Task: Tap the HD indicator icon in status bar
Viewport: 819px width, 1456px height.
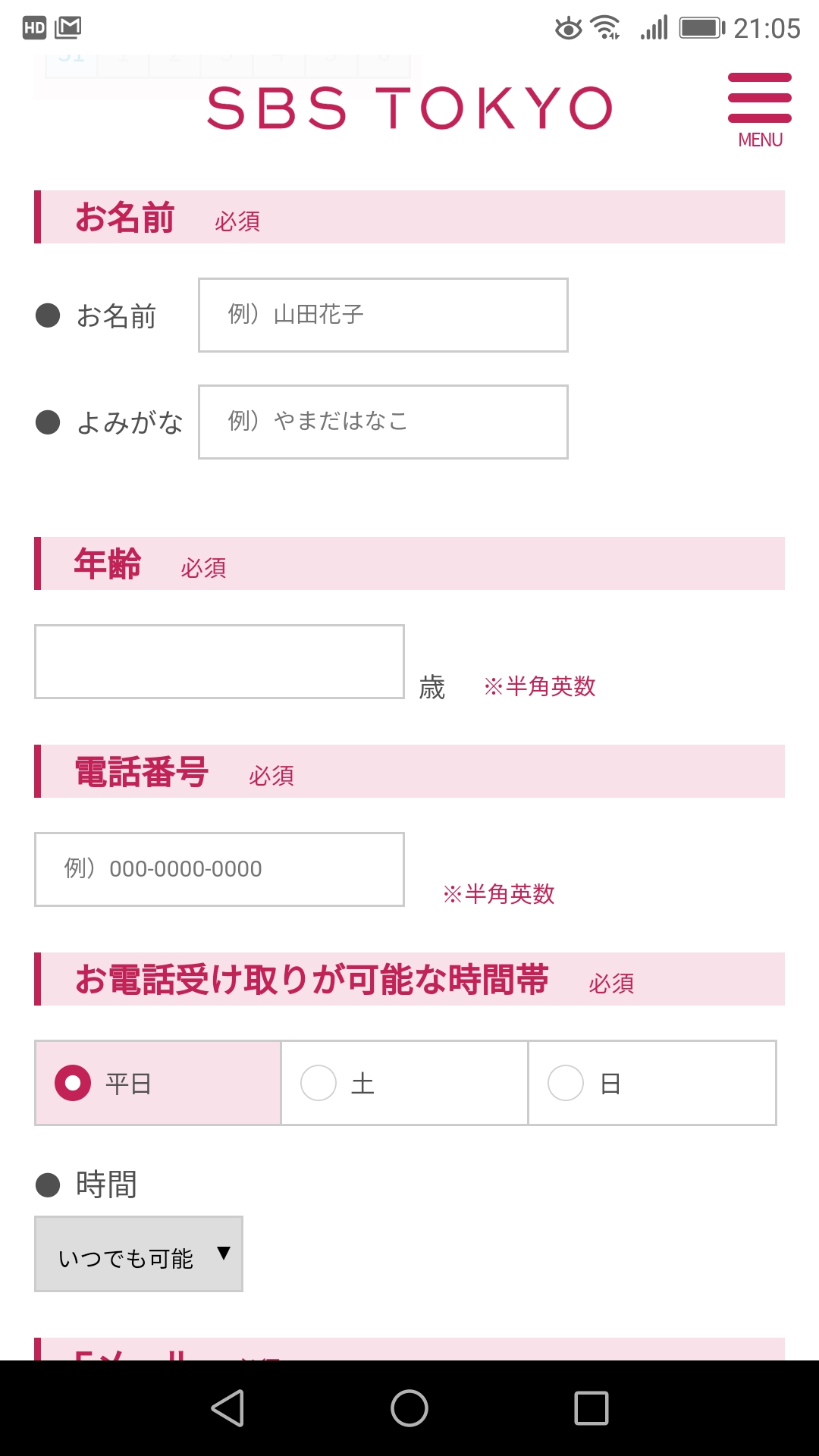Action: coord(34,28)
